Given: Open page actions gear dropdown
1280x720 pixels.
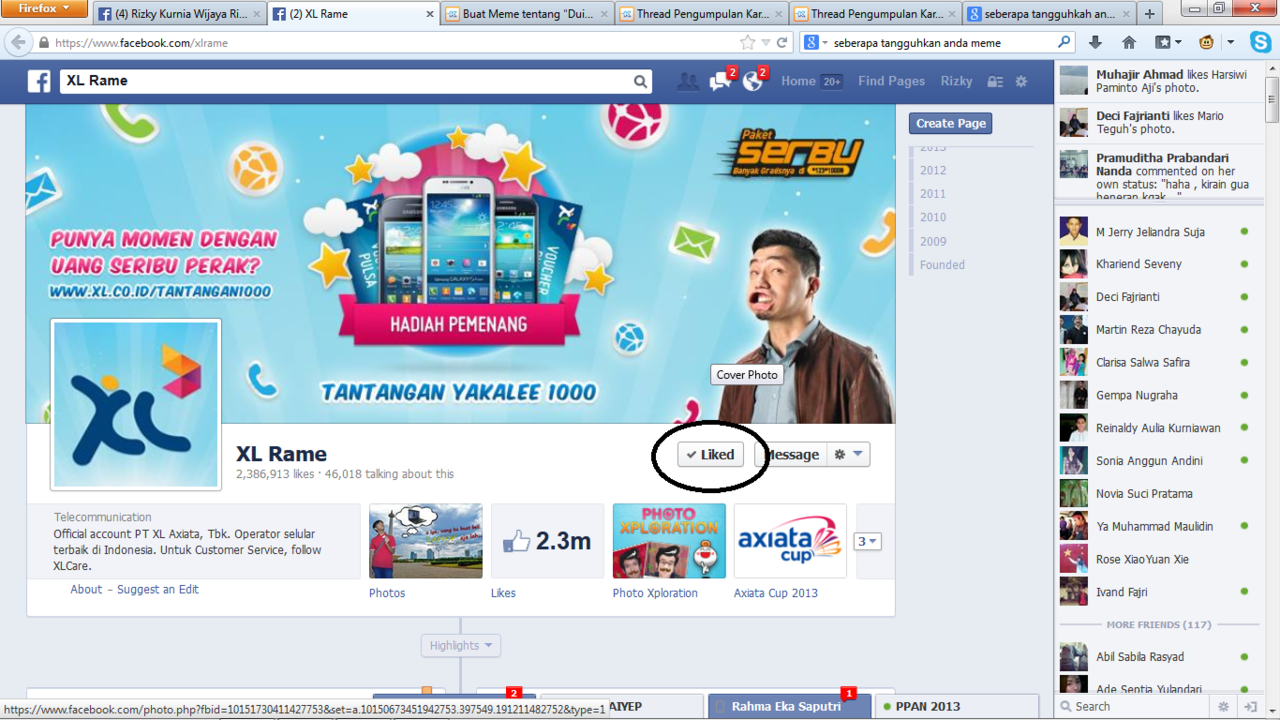Looking at the screenshot, I should pyautogui.click(x=848, y=454).
